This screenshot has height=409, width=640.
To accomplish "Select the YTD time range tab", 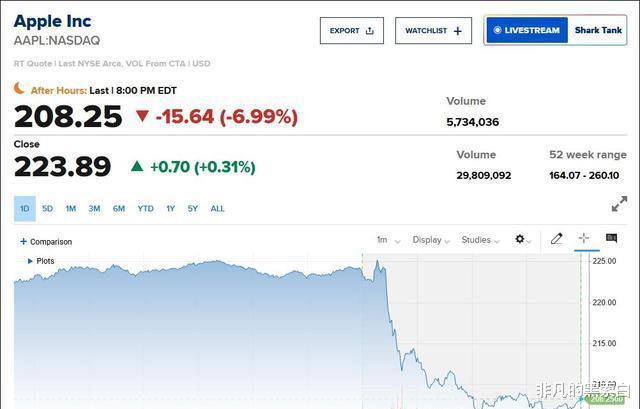I will 146,209.
